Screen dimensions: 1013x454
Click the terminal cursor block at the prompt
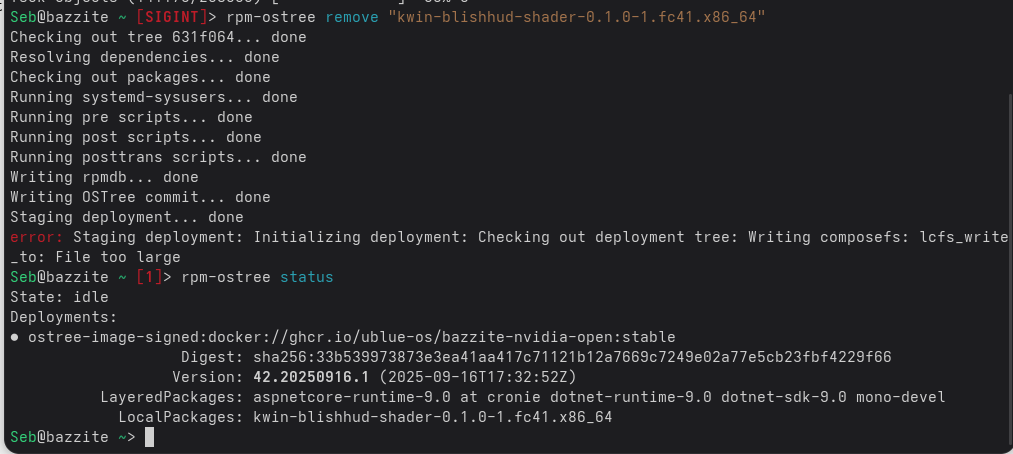pyautogui.click(x=149, y=437)
